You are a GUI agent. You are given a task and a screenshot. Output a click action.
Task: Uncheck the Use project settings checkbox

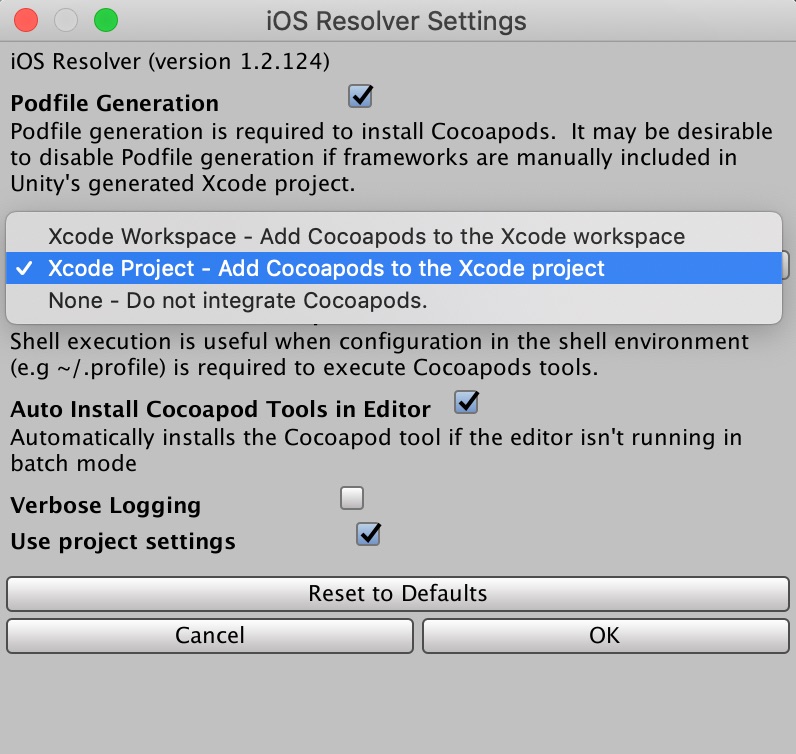[368, 534]
